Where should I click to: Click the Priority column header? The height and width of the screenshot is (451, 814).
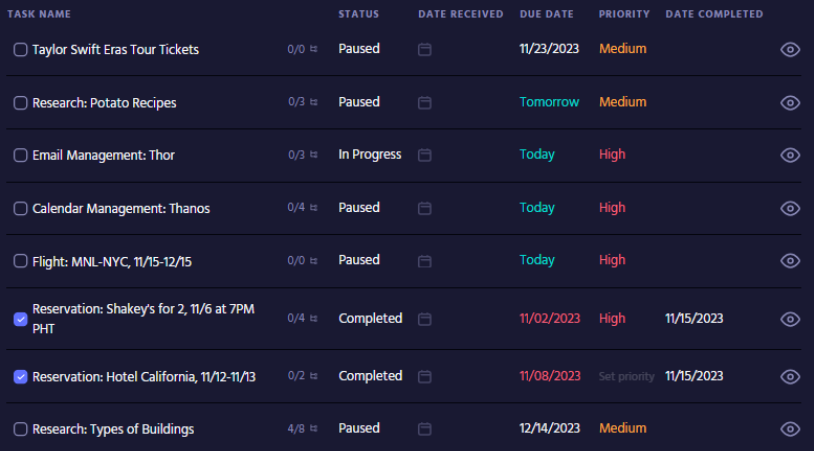click(x=624, y=14)
